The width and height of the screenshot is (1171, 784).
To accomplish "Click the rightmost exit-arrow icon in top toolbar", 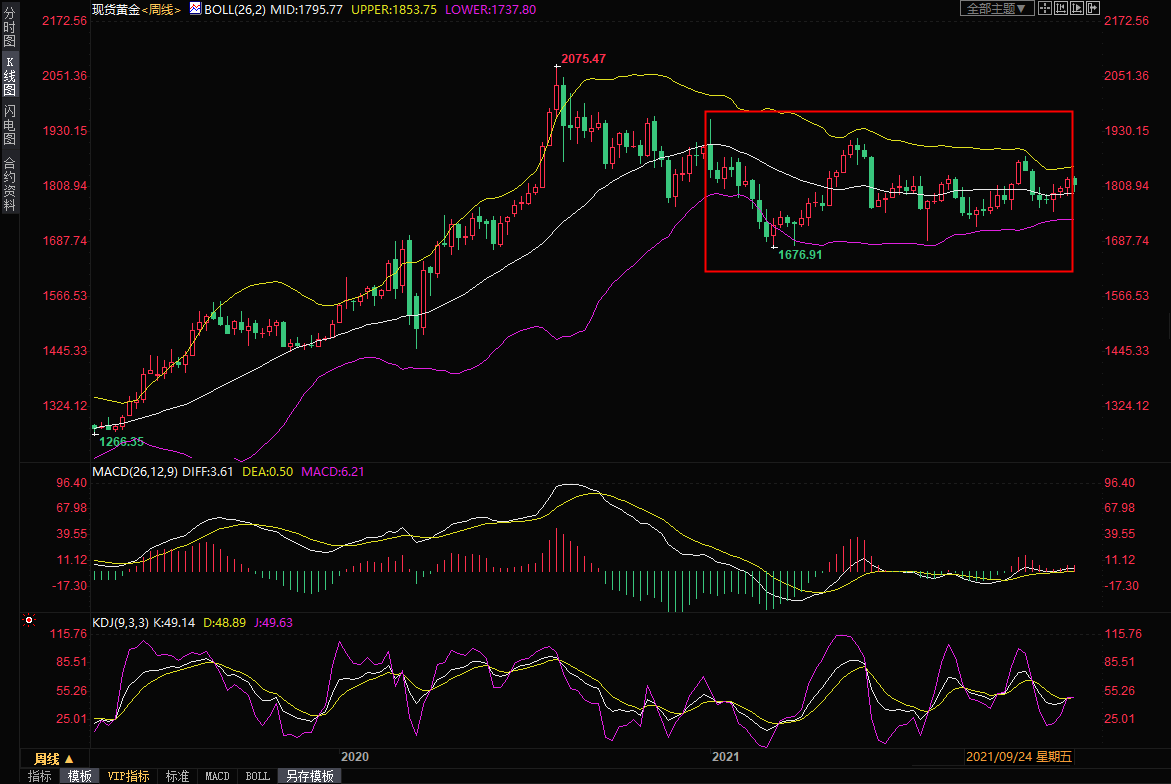I will 1092,8.
